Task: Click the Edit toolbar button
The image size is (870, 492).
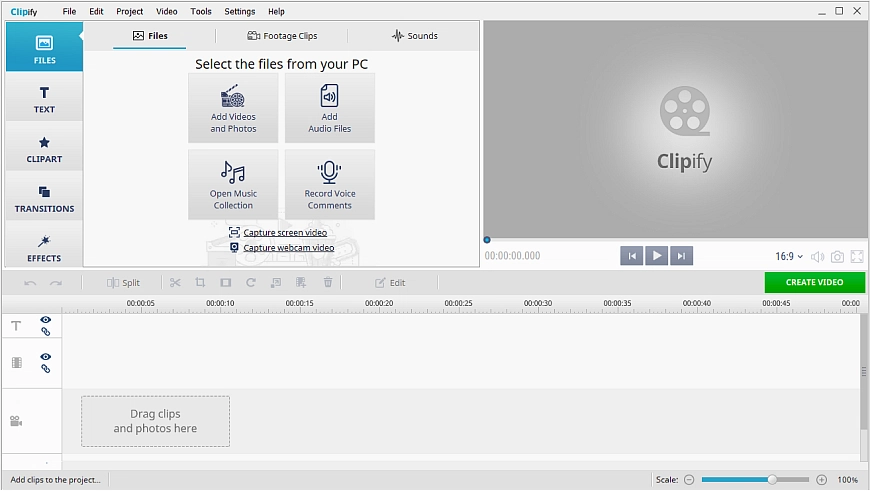Action: click(390, 283)
